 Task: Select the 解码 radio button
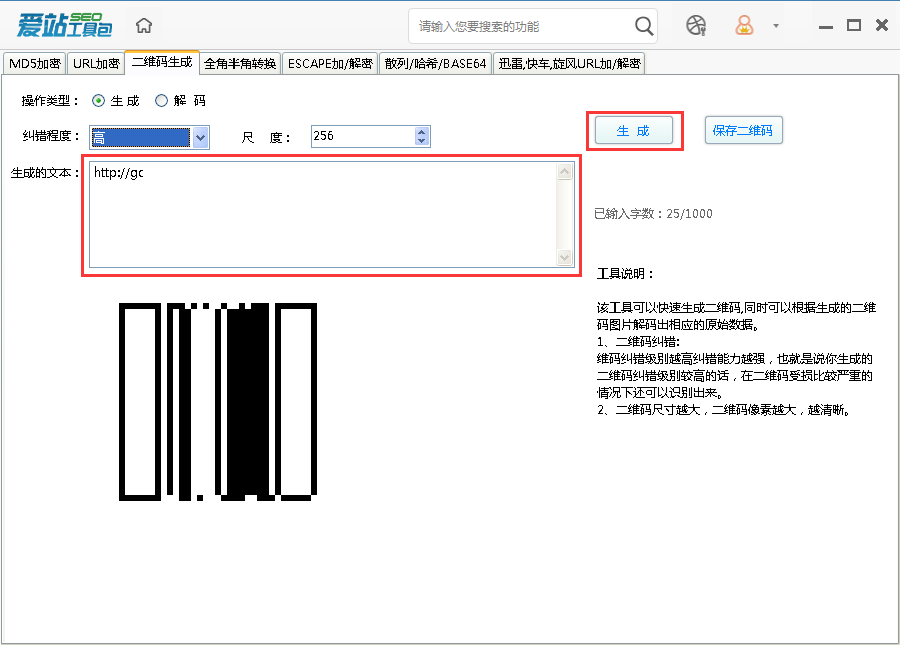pyautogui.click(x=162, y=100)
